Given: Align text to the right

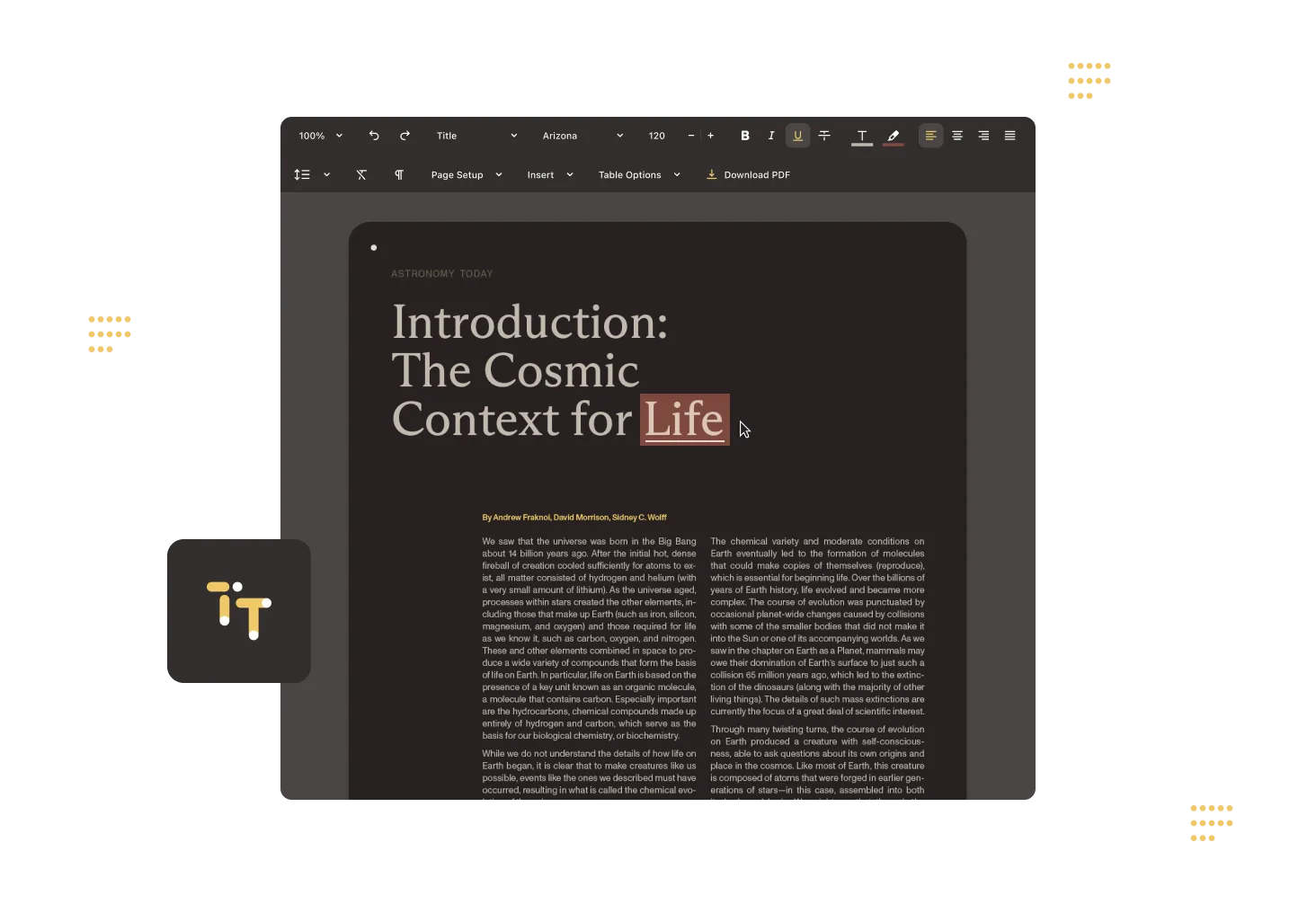Looking at the screenshot, I should 983,136.
